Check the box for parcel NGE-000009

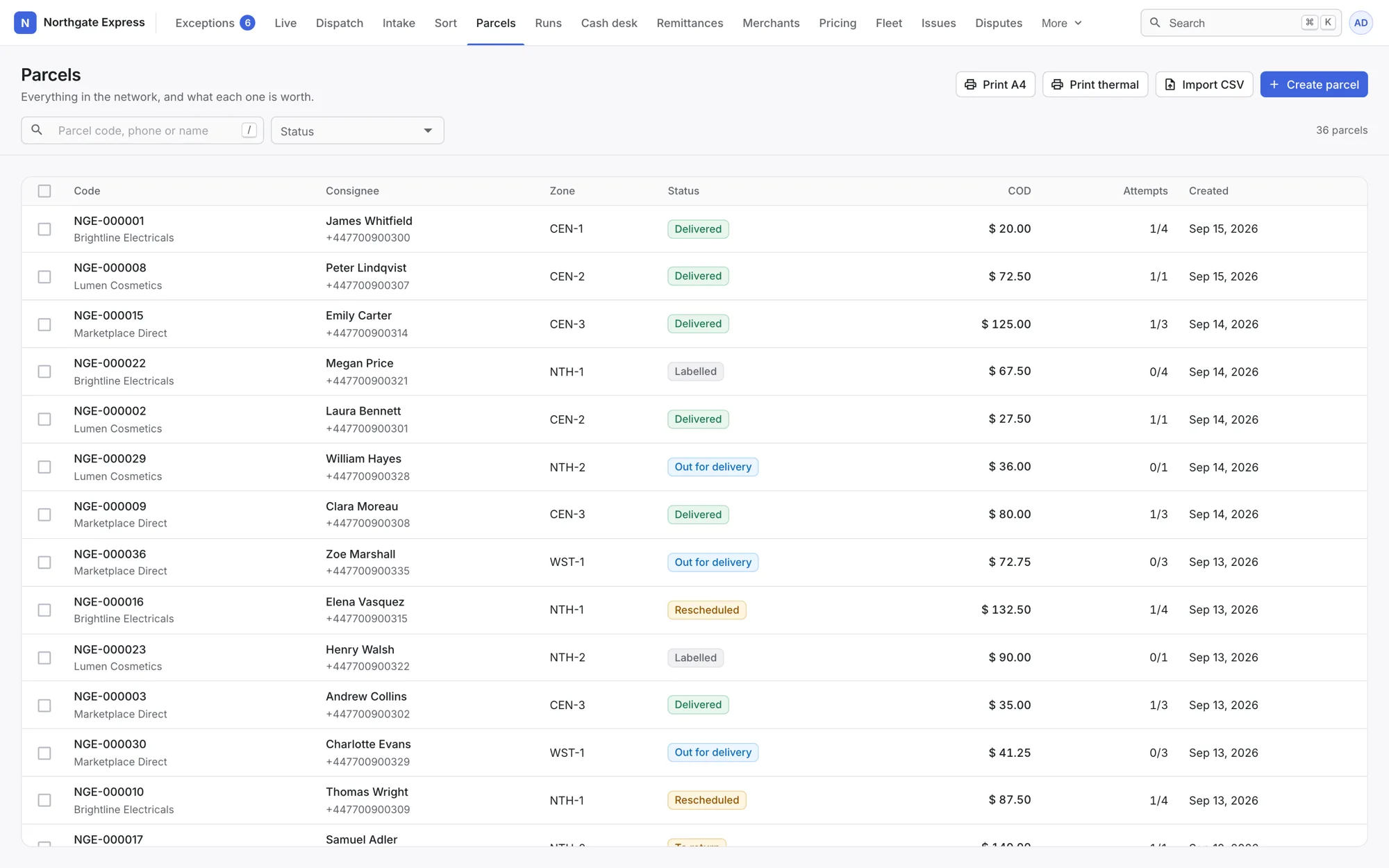(44, 515)
